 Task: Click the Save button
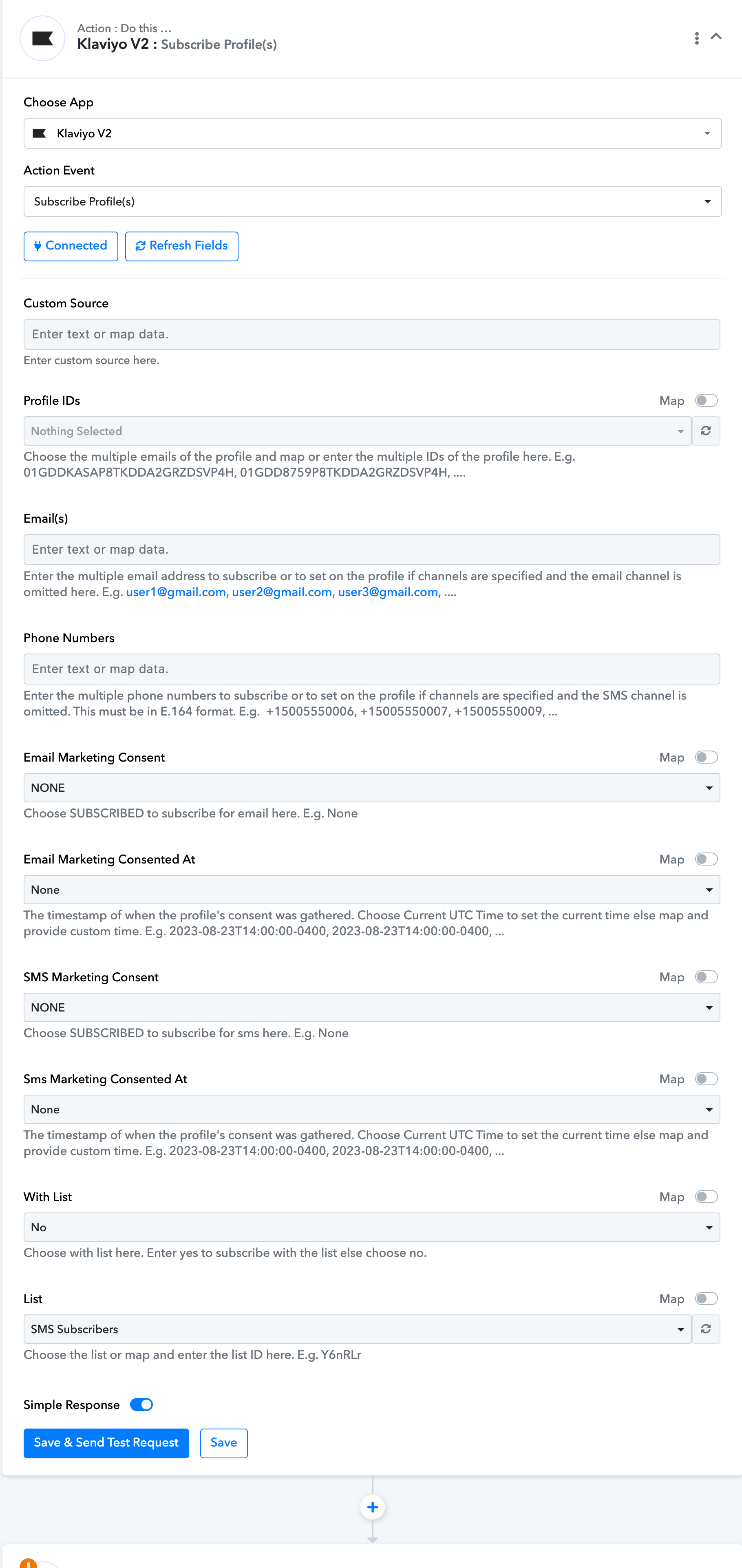pos(223,1442)
